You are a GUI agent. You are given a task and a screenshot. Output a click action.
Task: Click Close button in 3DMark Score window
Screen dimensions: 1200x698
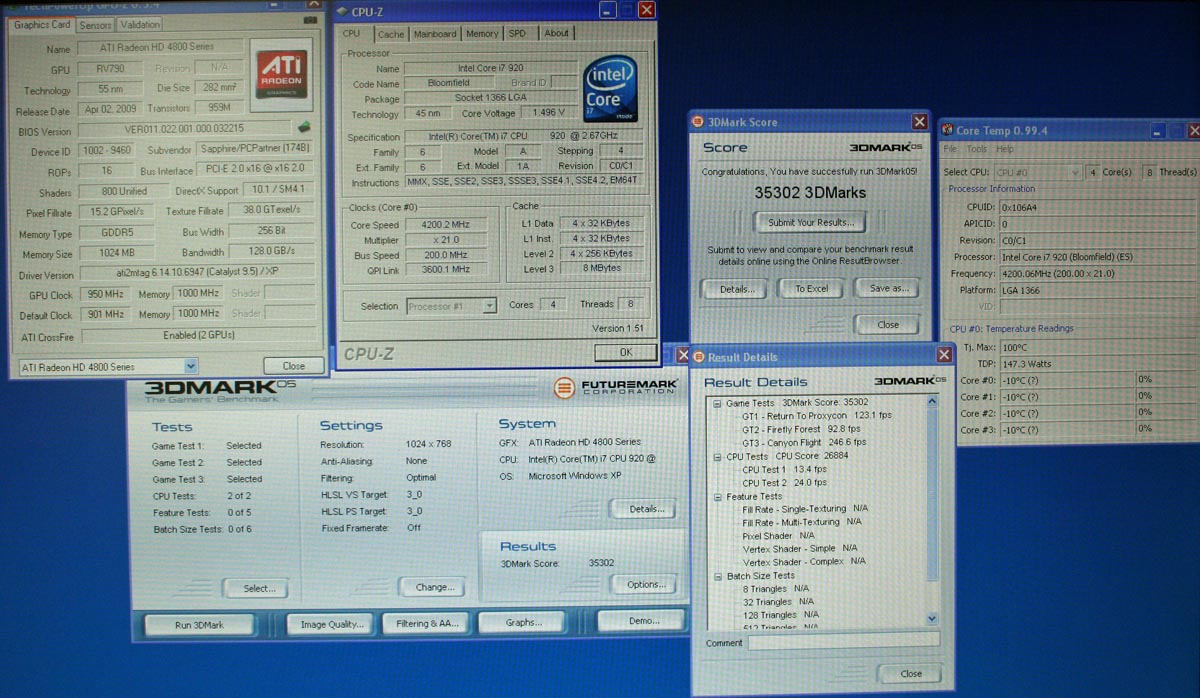point(887,324)
